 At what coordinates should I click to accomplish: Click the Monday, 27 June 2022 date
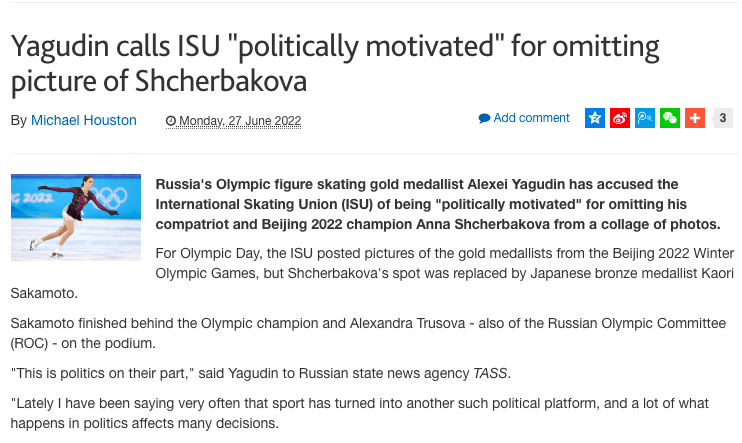[239, 121]
